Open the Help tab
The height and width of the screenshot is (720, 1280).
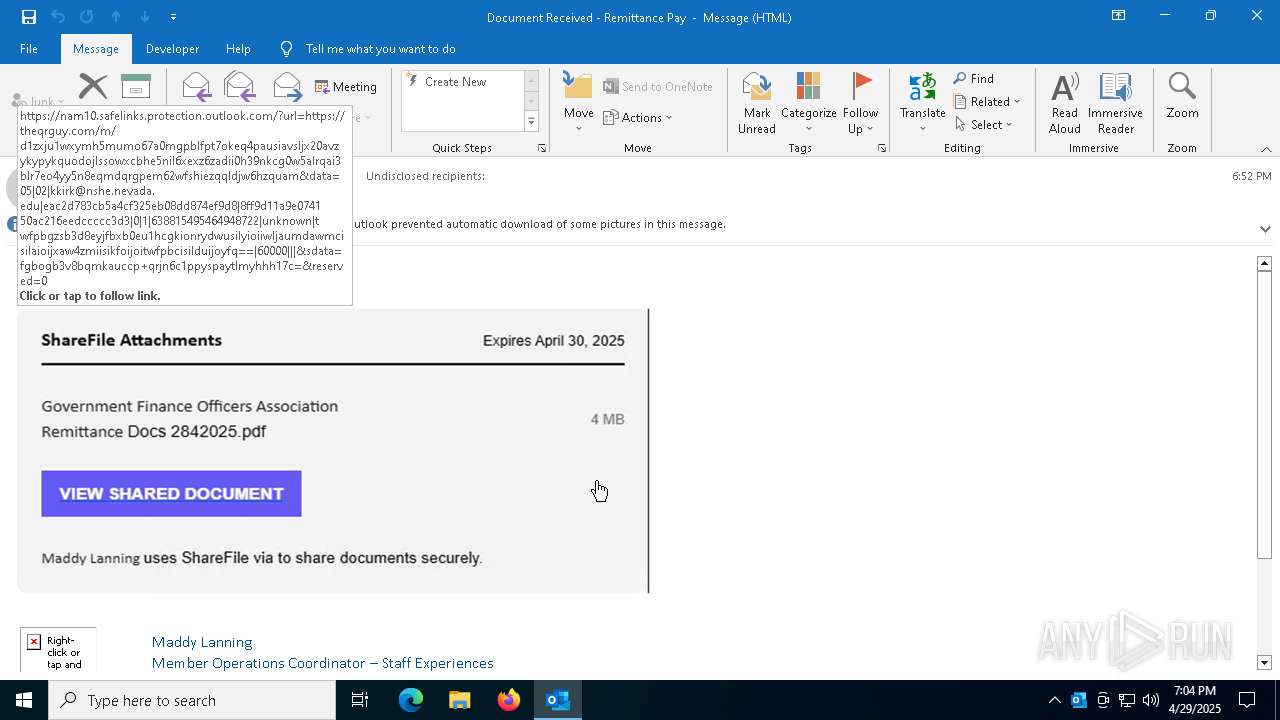[238, 49]
